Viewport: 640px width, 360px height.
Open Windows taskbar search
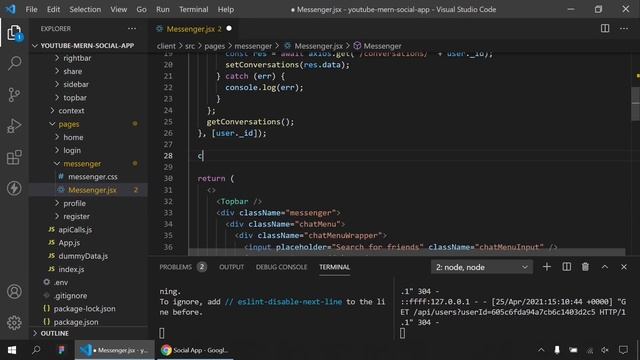pyautogui.click(x=36, y=350)
